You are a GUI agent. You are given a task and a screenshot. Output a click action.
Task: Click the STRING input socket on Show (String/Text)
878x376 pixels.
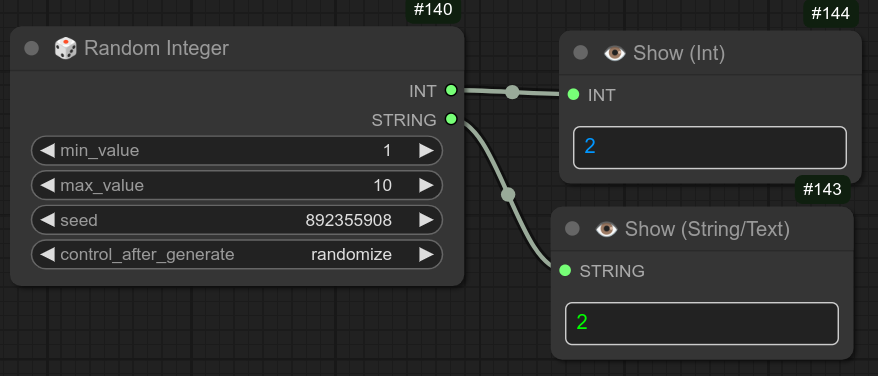565,271
